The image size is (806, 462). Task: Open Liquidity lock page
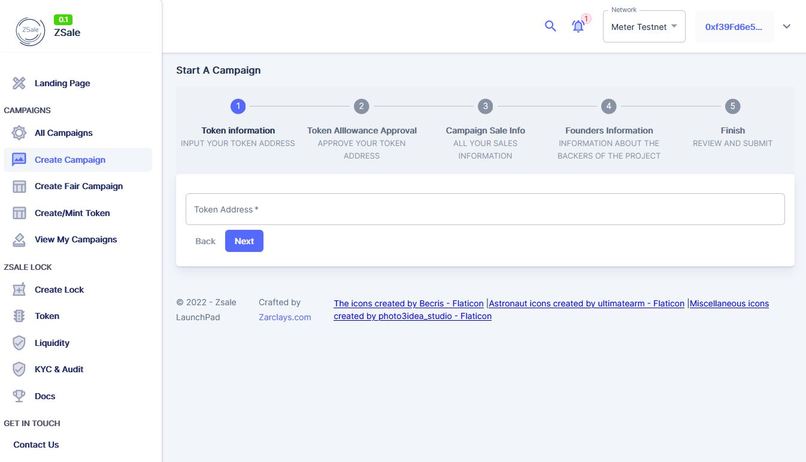click(x=52, y=343)
